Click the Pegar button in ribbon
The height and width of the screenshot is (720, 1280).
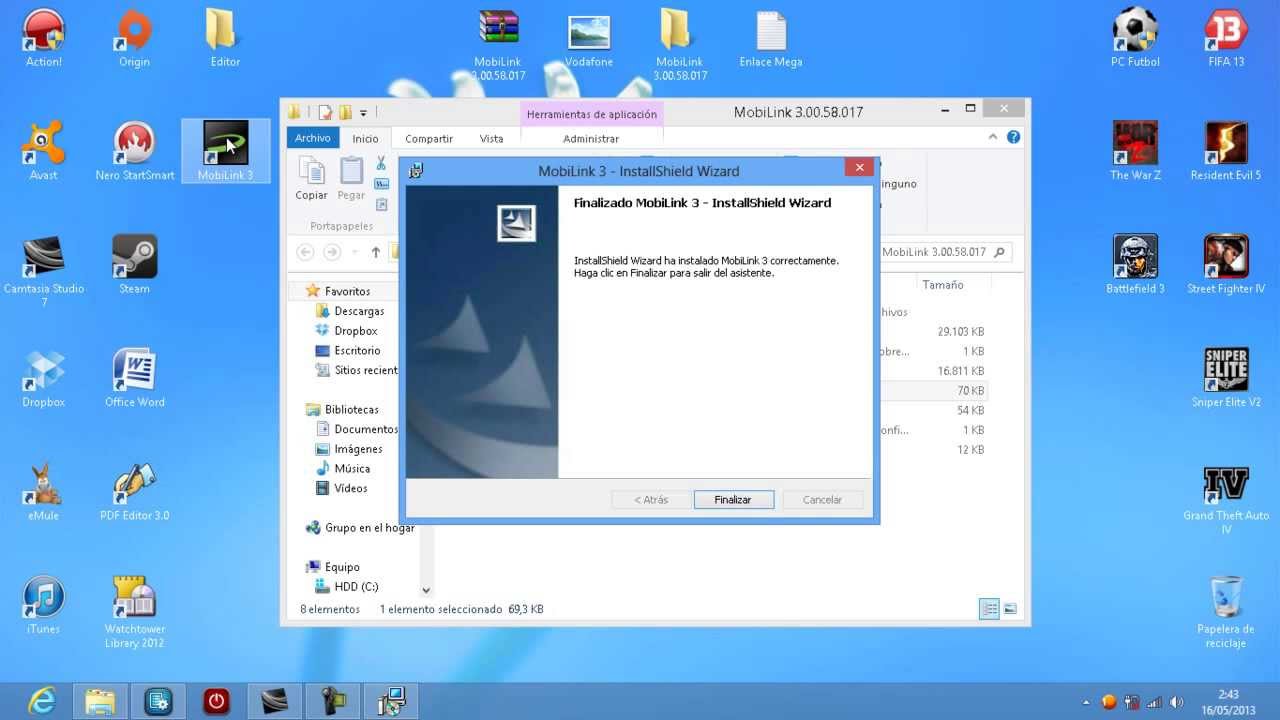click(351, 179)
